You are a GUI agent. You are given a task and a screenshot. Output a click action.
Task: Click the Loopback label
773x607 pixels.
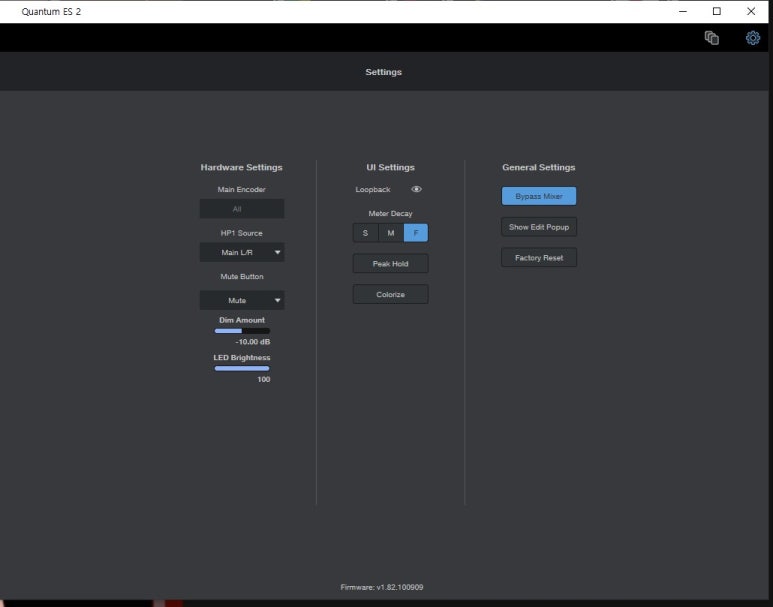point(373,189)
